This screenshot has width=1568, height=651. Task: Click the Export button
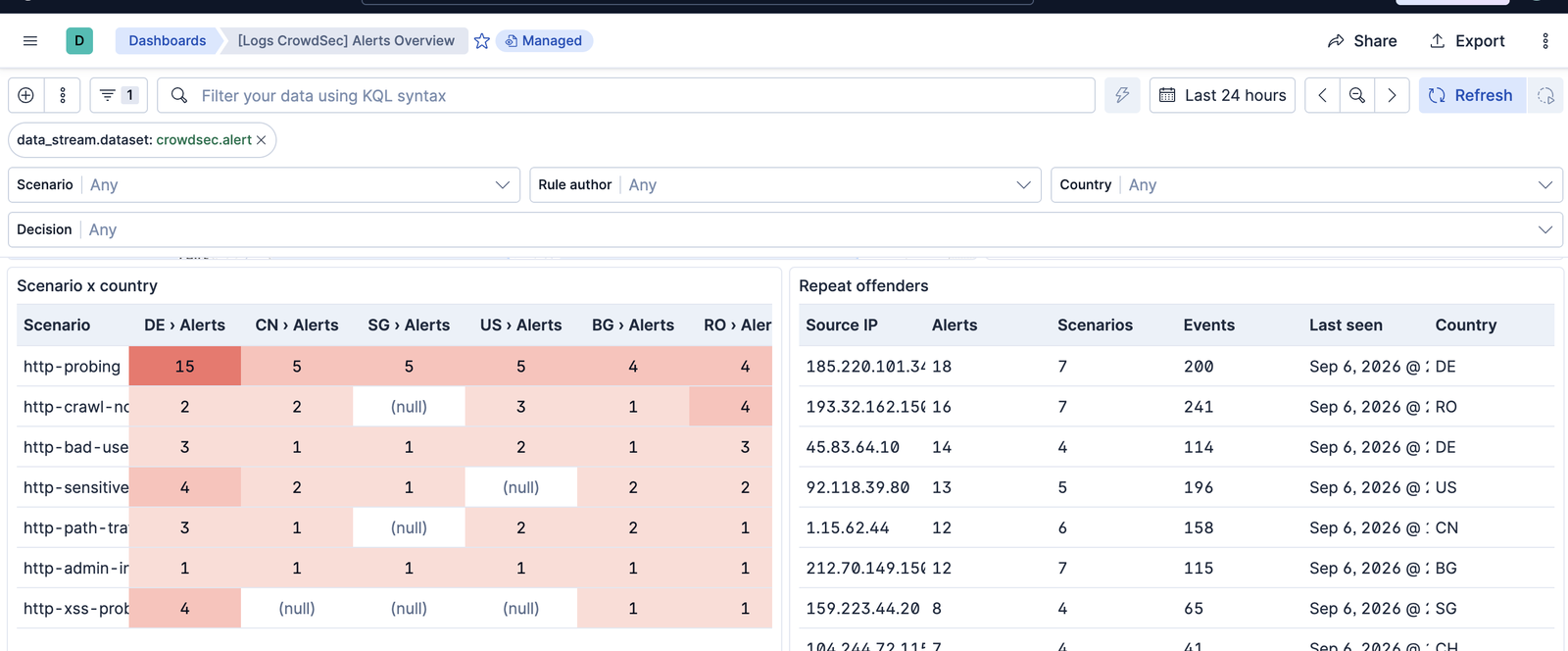point(1467,41)
